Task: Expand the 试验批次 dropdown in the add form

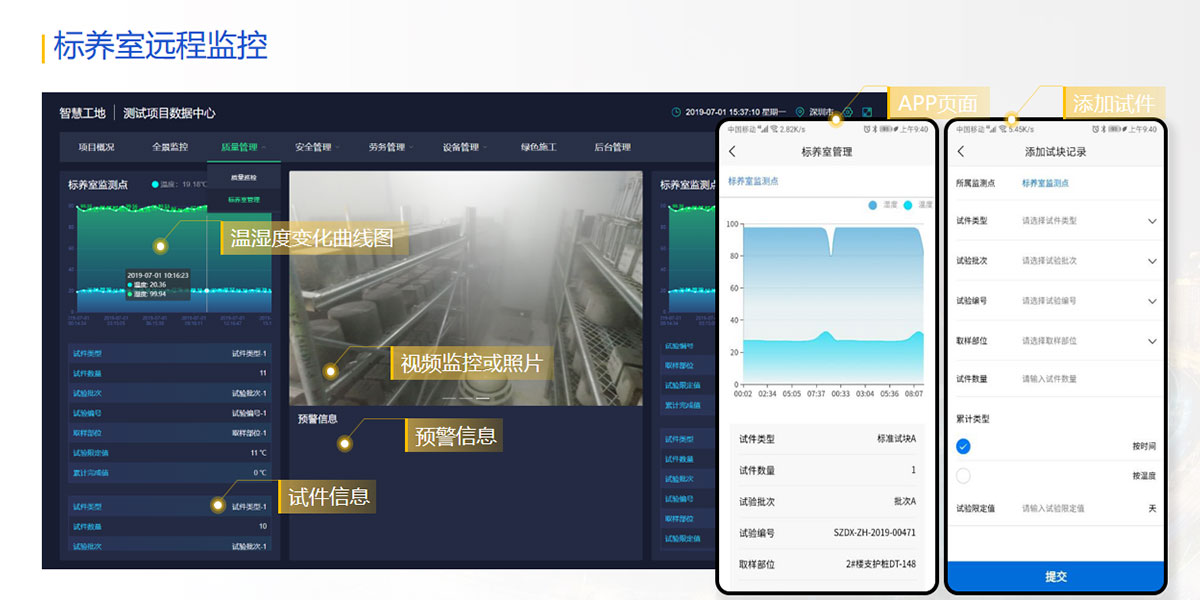Action: coord(1152,261)
